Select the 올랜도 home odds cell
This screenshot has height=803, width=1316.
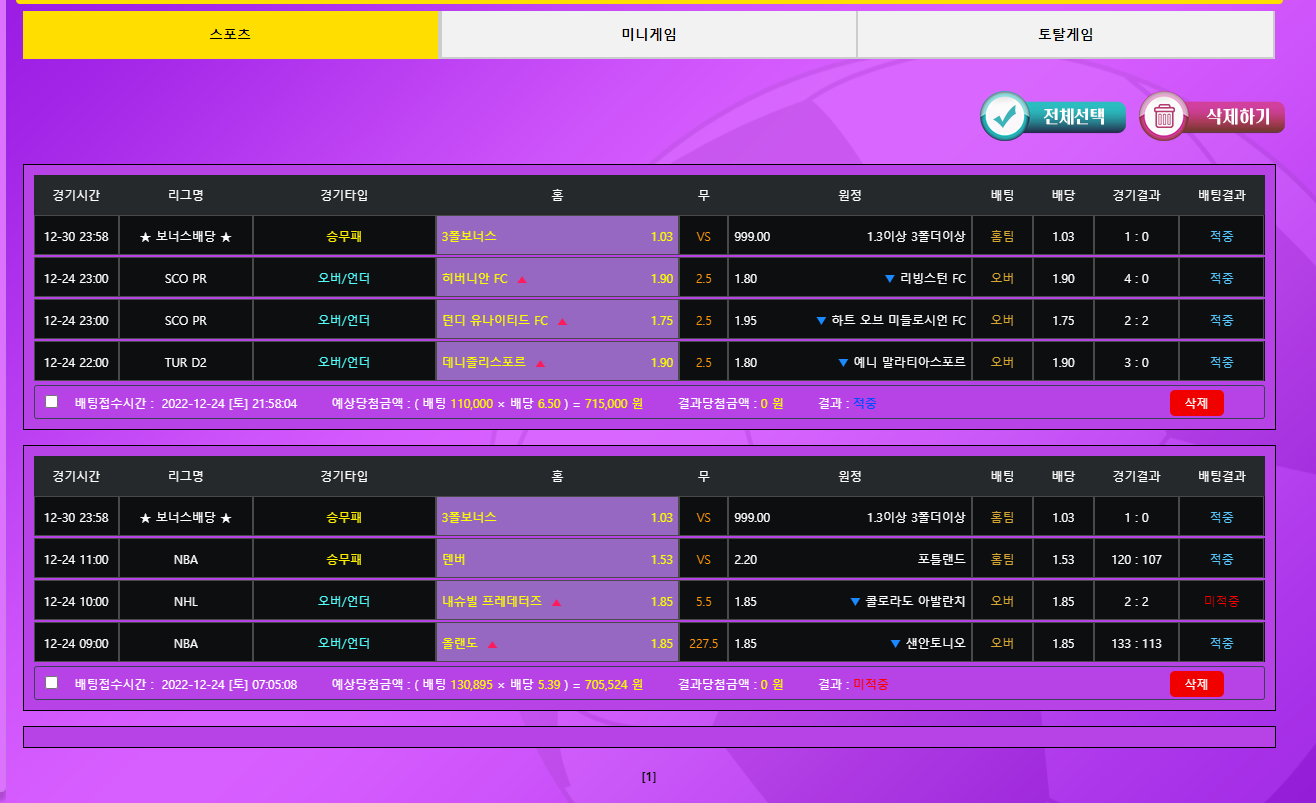coord(557,644)
